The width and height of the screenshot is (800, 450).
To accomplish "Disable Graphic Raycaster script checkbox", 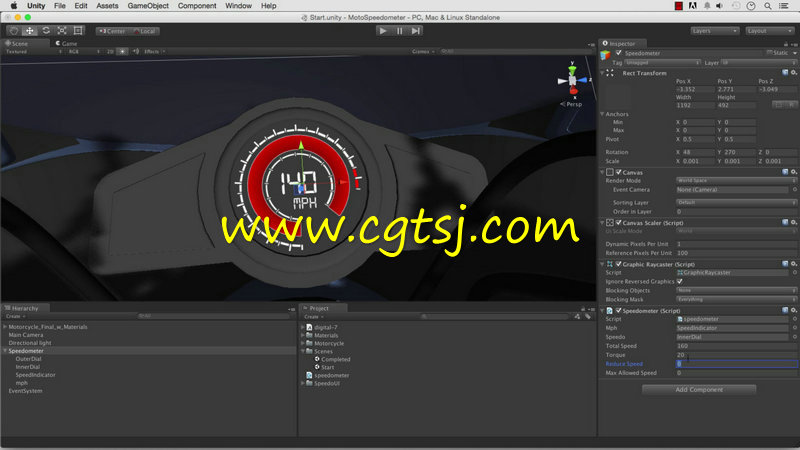I will pos(618,264).
